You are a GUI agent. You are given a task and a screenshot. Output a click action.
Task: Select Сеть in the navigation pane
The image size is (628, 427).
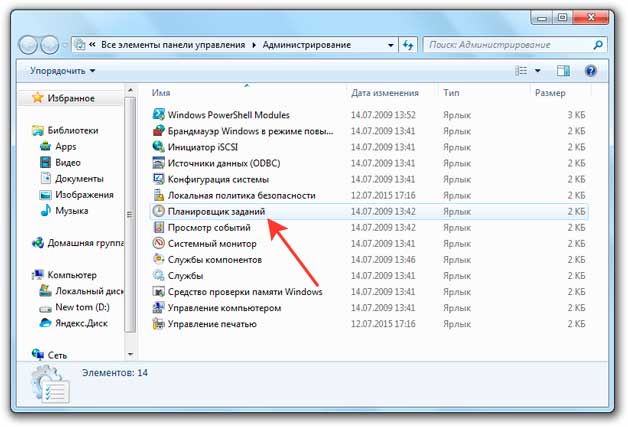pos(57,355)
